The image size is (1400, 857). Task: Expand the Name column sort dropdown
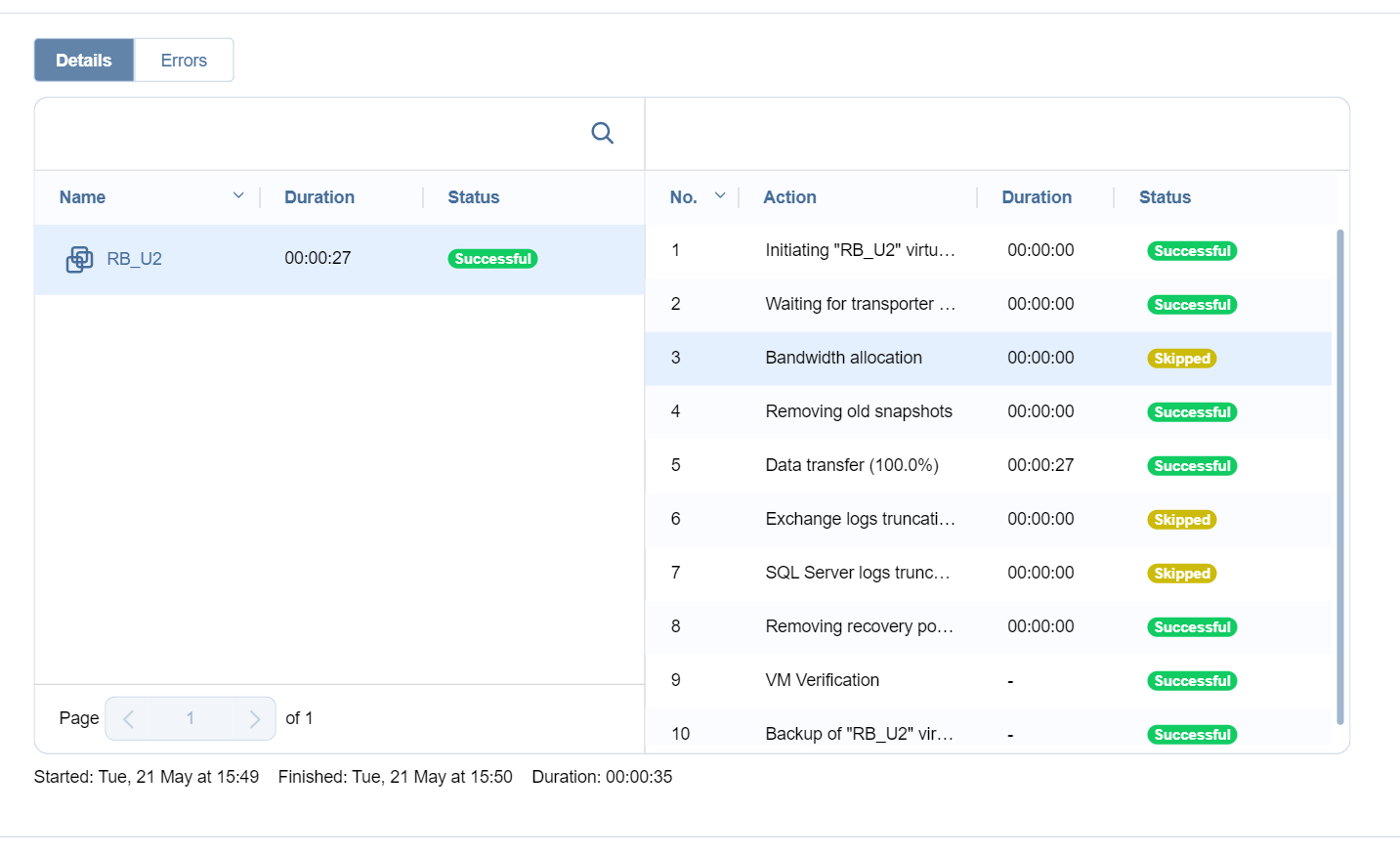238,196
